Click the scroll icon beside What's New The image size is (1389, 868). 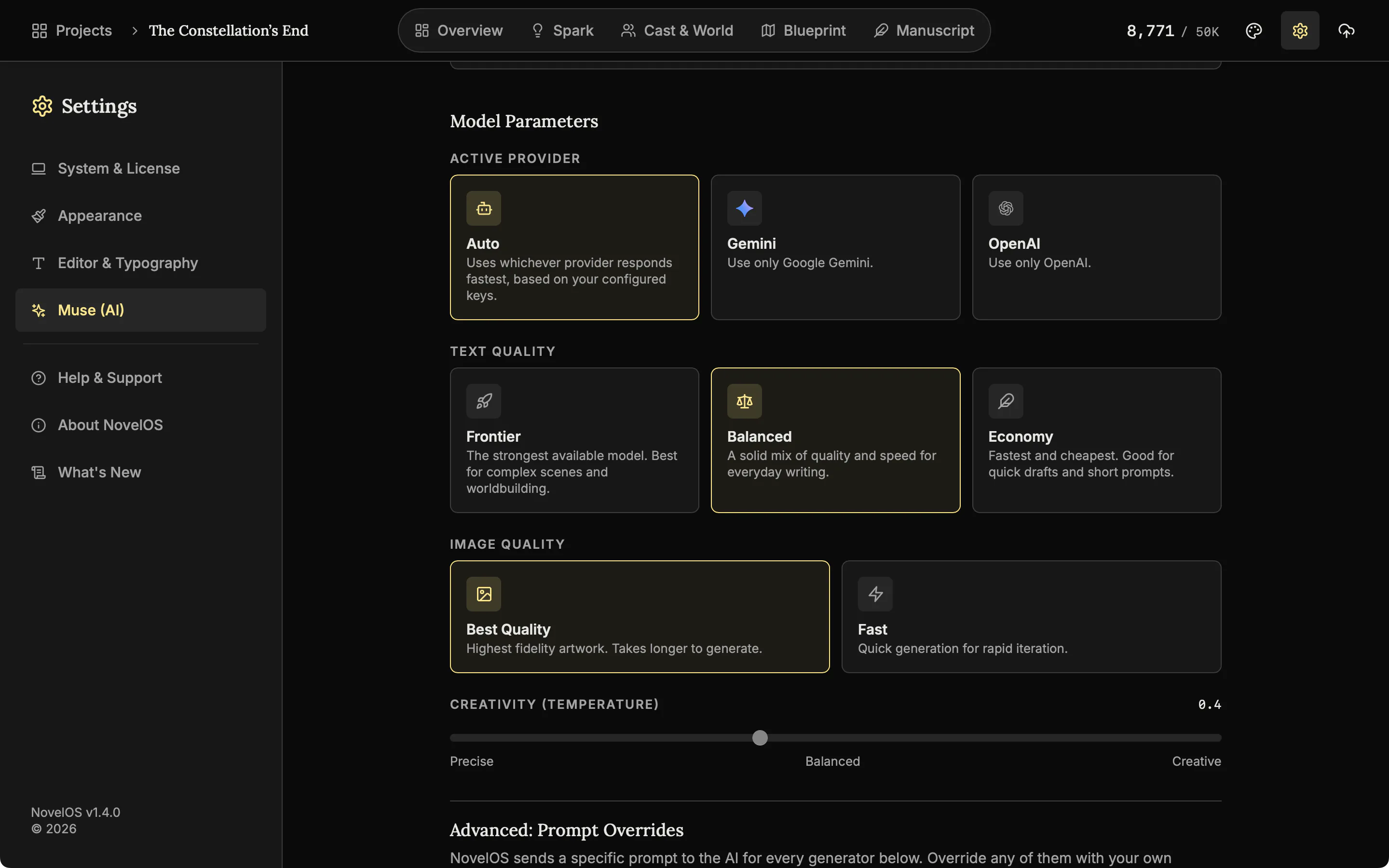(39, 473)
